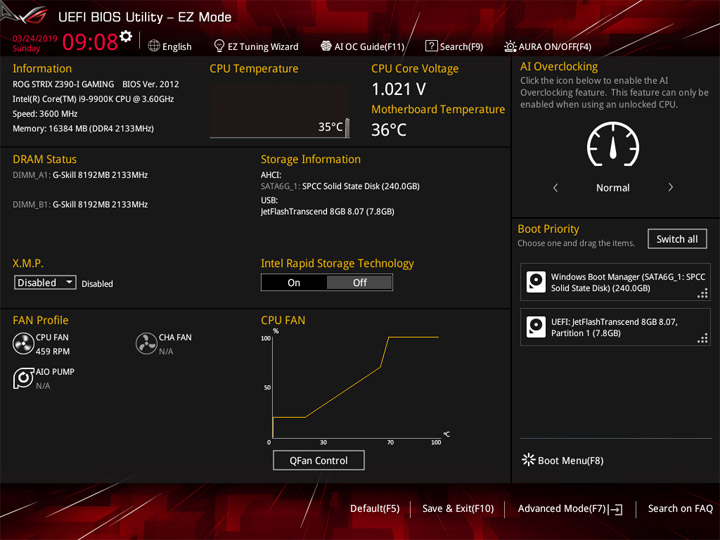Click the drag handle on UEFI JetFlashTranscend entry
The width and height of the screenshot is (720, 540).
coord(703,338)
